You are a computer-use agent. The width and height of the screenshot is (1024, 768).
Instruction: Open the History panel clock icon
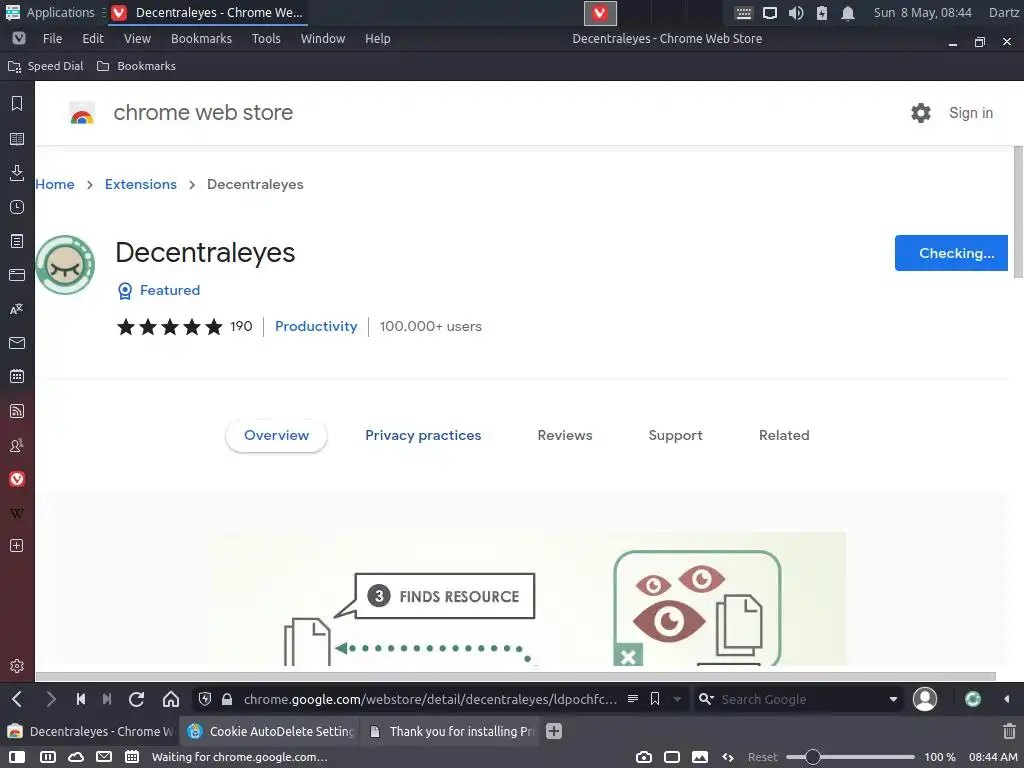(x=17, y=207)
